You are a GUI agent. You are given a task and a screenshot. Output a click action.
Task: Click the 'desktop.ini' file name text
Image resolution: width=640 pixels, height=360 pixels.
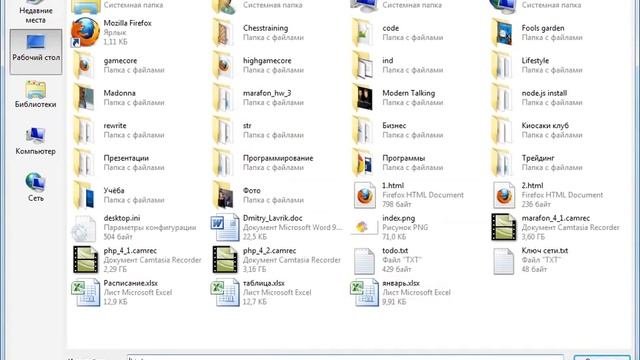pos(122,218)
